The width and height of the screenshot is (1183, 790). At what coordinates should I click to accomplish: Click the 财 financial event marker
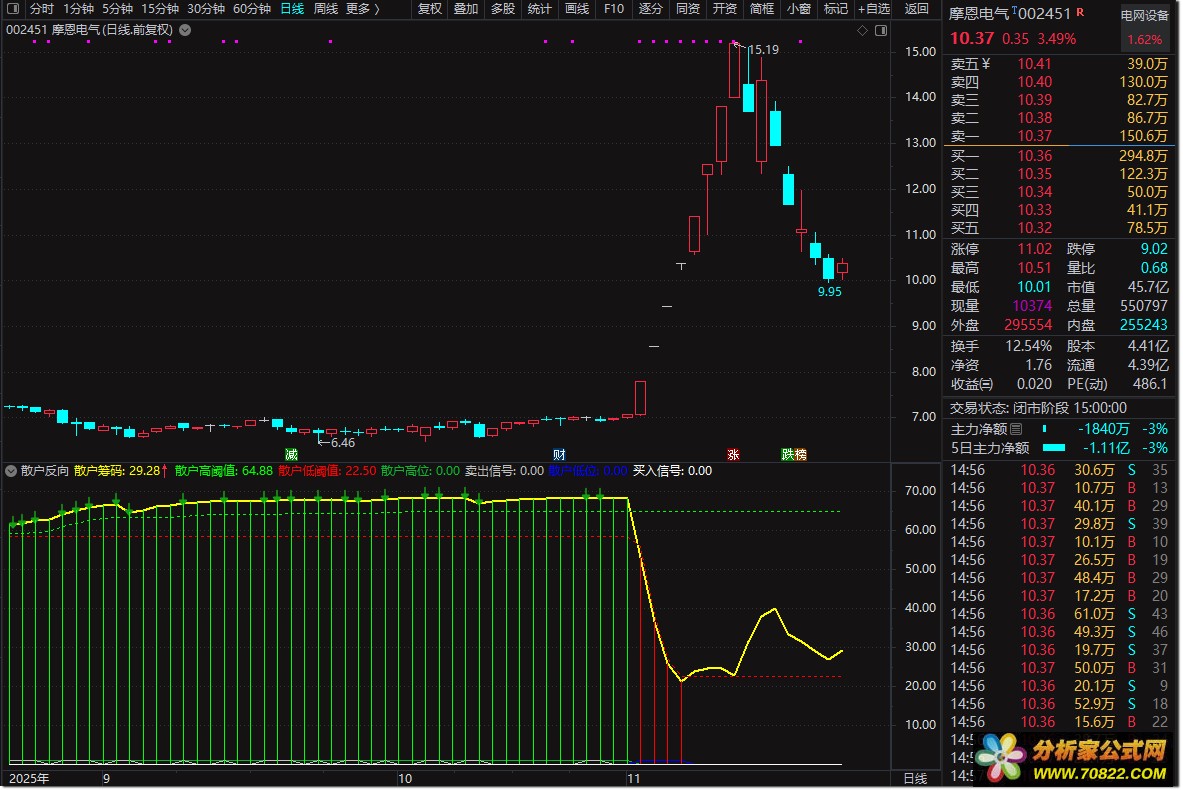click(559, 454)
